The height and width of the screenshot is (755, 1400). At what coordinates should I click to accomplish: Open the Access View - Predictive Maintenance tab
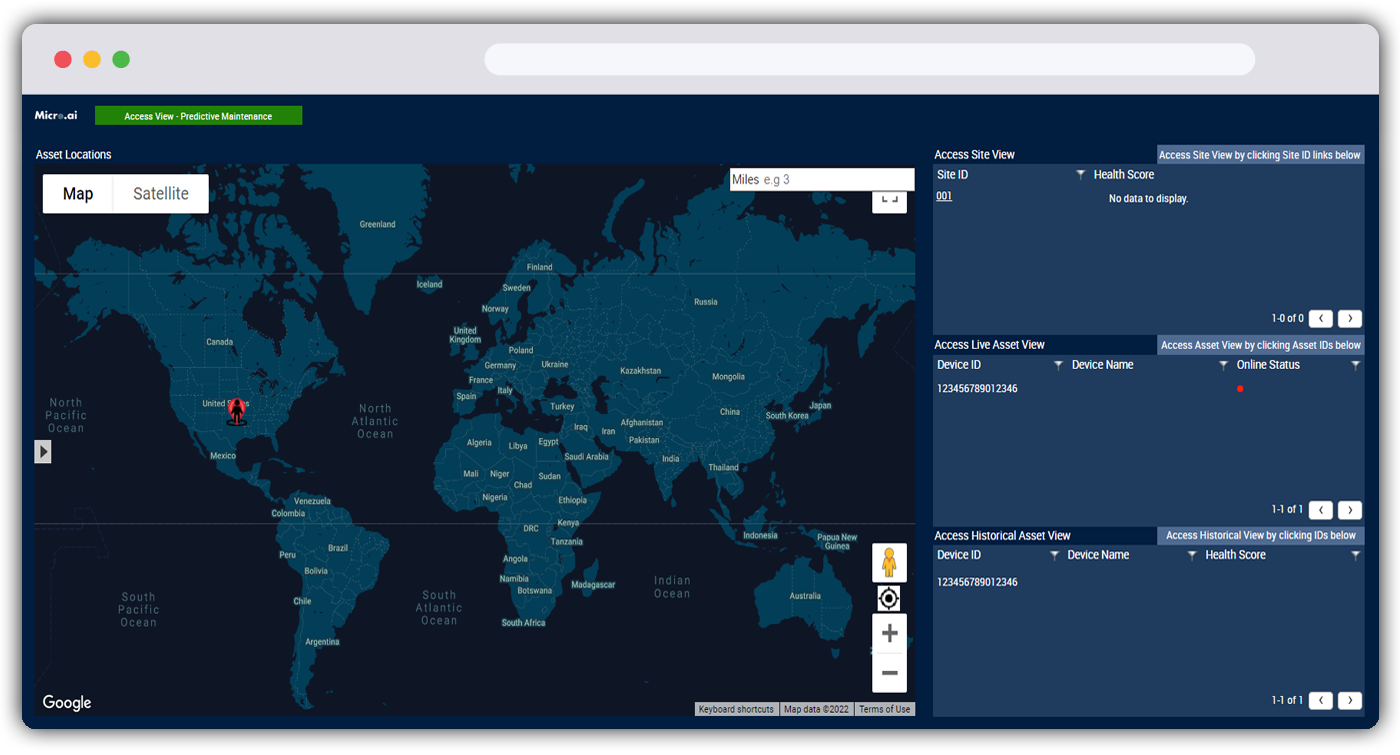coord(198,116)
